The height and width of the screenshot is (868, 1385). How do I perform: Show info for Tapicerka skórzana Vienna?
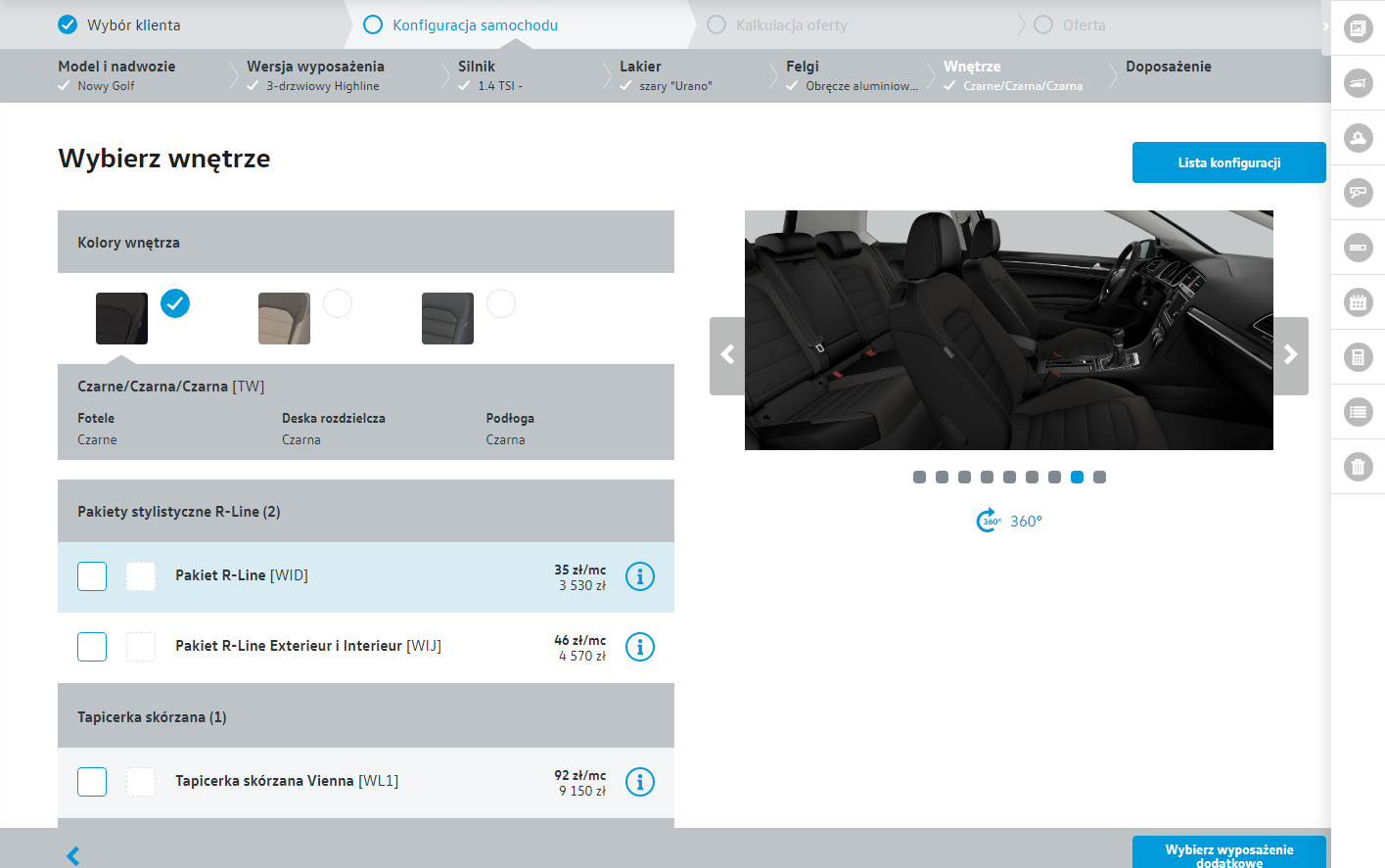[x=640, y=782]
